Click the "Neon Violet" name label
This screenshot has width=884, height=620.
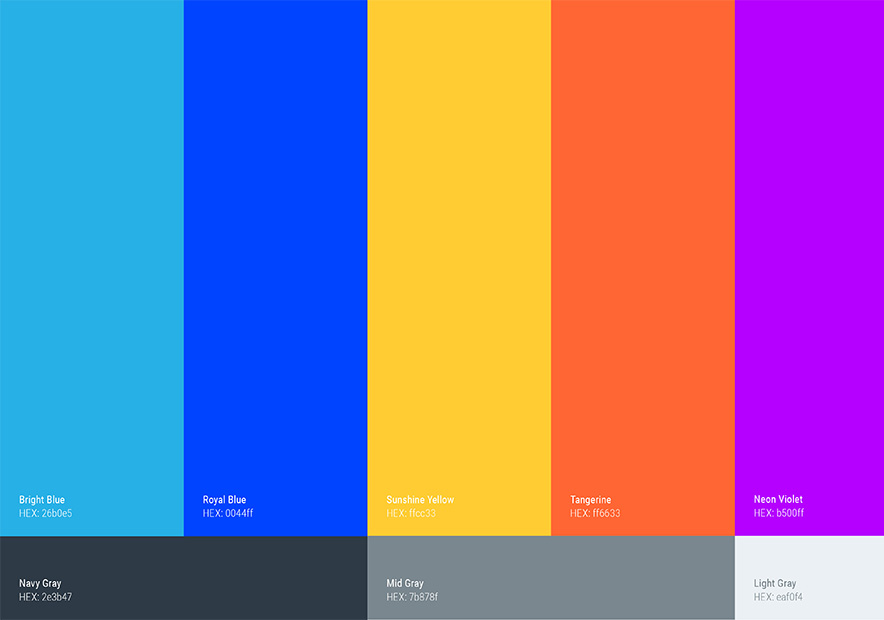(x=778, y=499)
